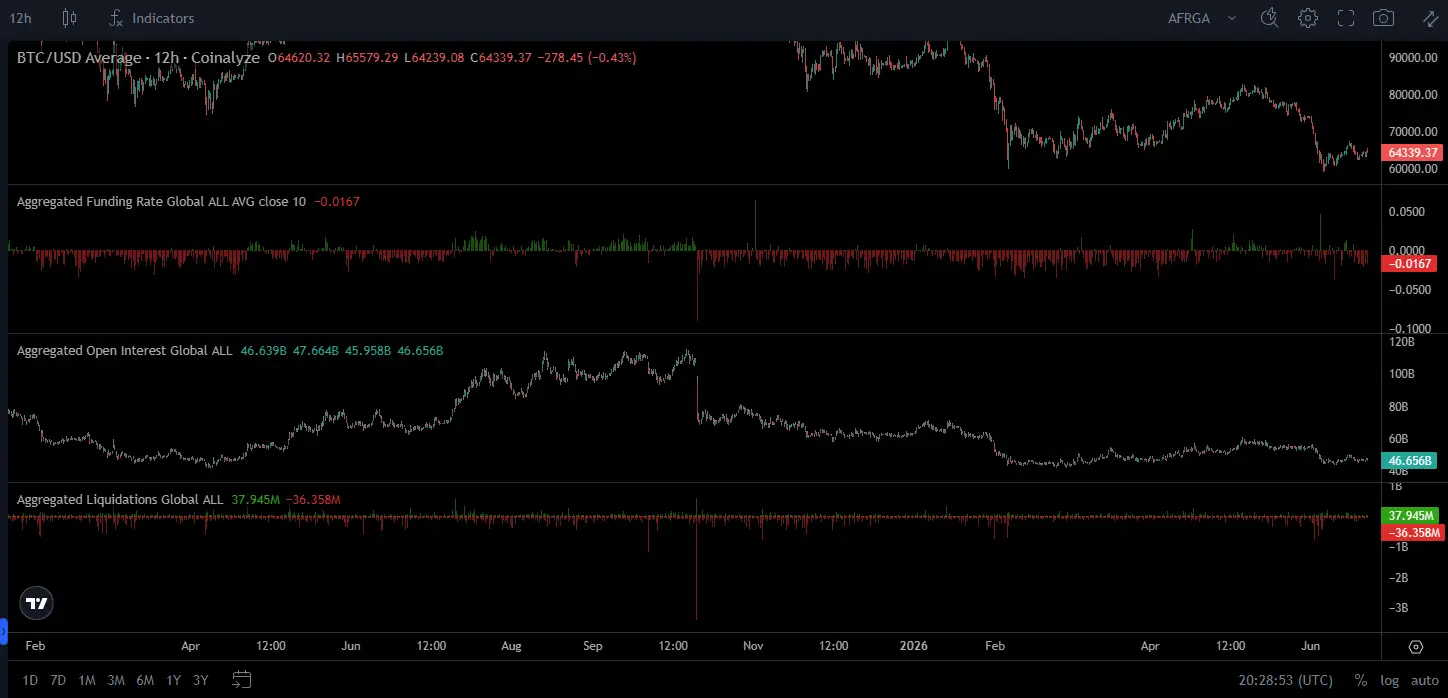Select the 1Y date range

(173, 680)
